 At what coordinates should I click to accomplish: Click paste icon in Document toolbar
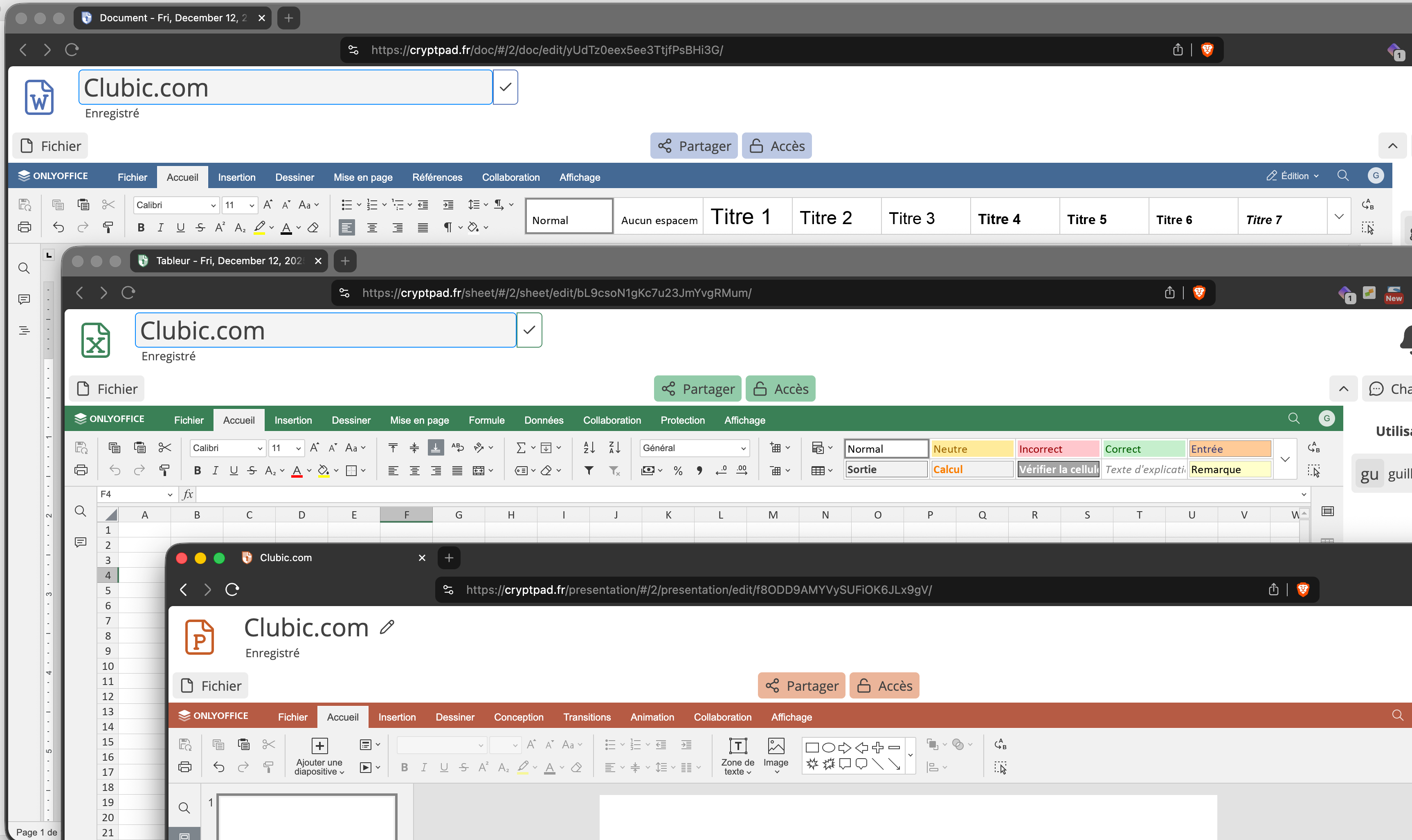click(83, 205)
